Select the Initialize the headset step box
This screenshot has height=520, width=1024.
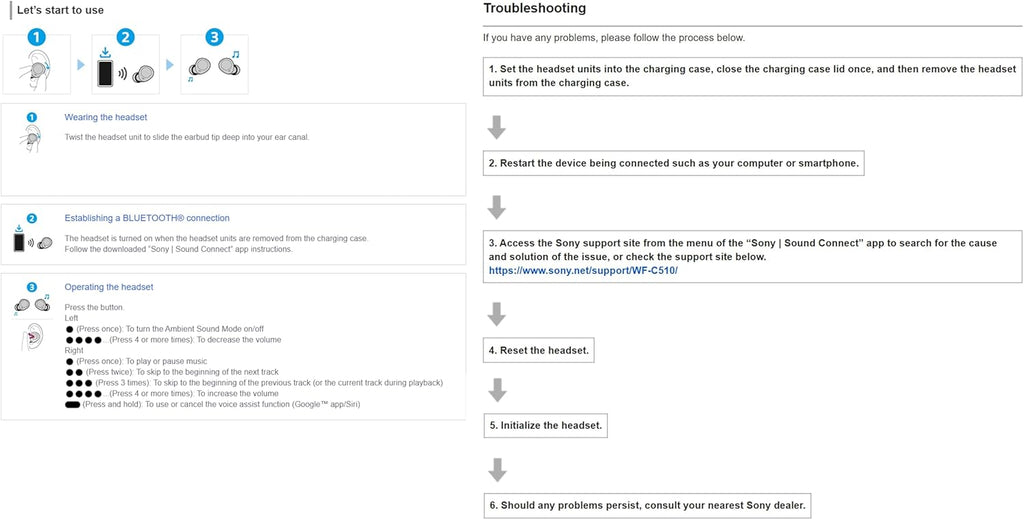tap(545, 426)
